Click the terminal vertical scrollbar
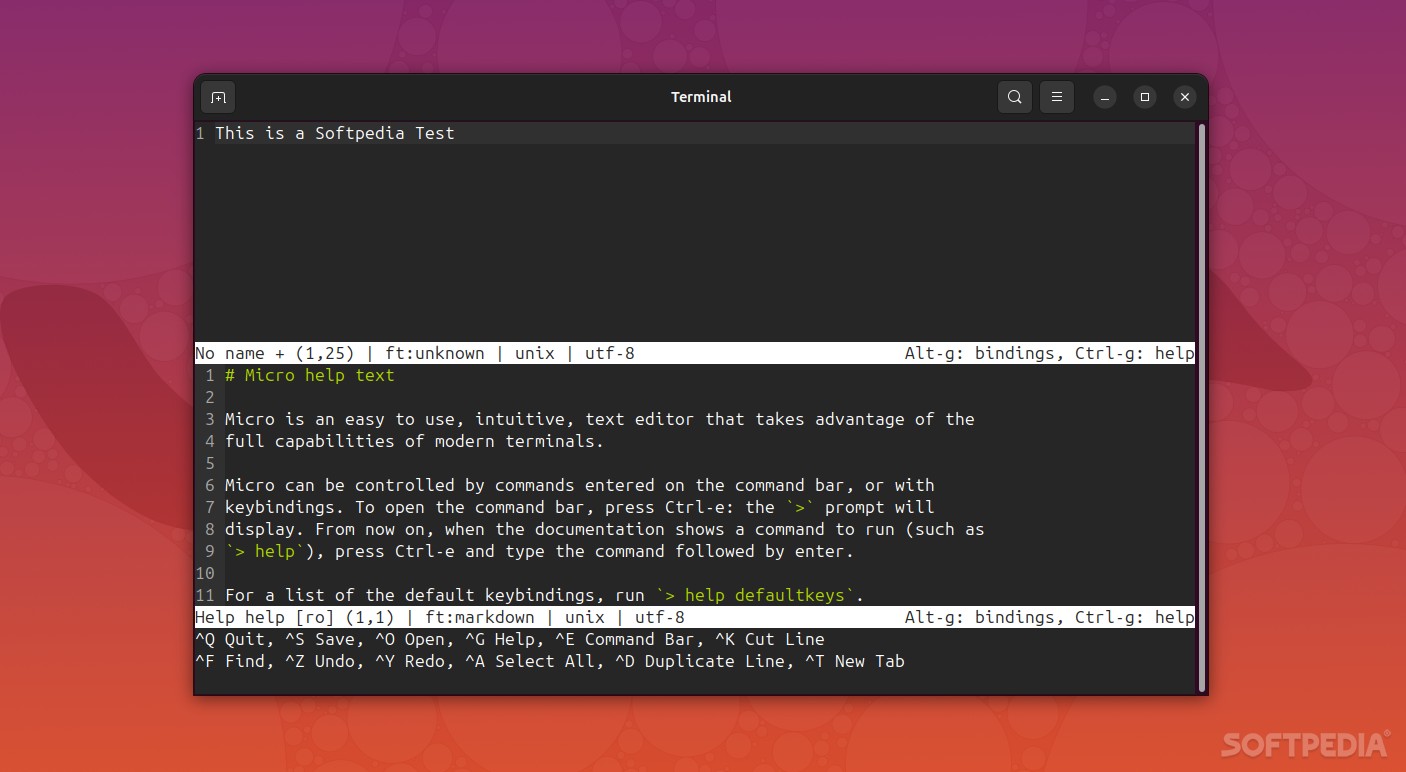 tap(1202, 407)
